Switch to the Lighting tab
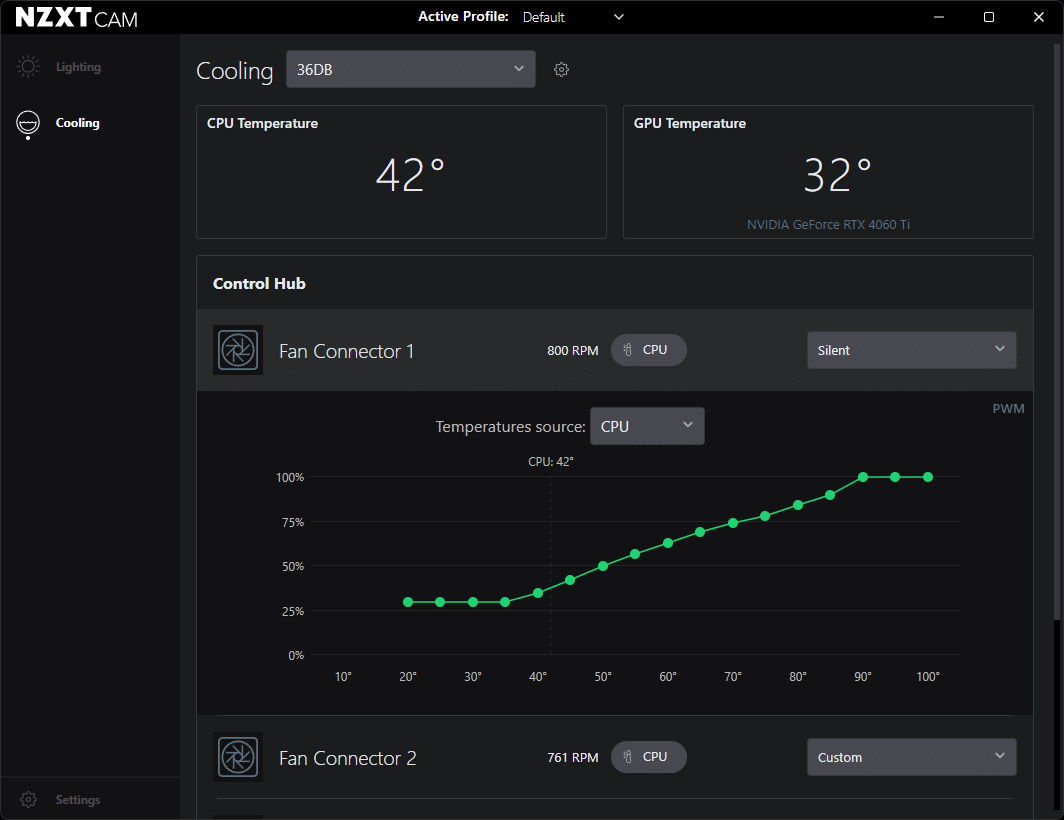This screenshot has width=1064, height=820. click(78, 67)
